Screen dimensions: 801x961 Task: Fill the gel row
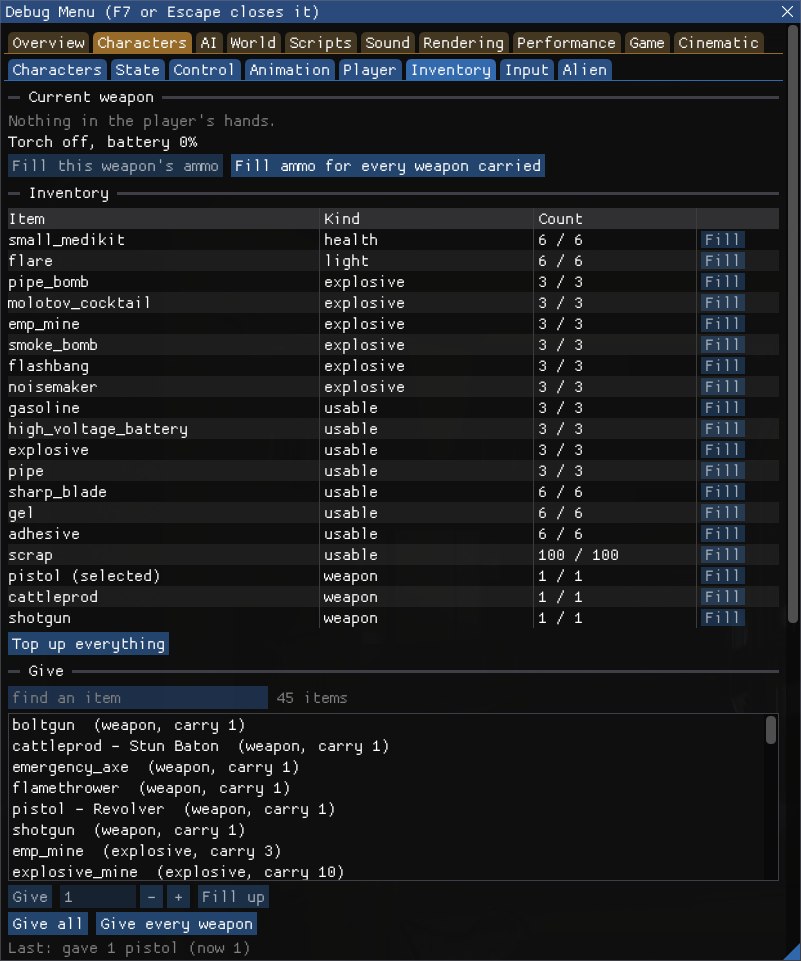(723, 513)
